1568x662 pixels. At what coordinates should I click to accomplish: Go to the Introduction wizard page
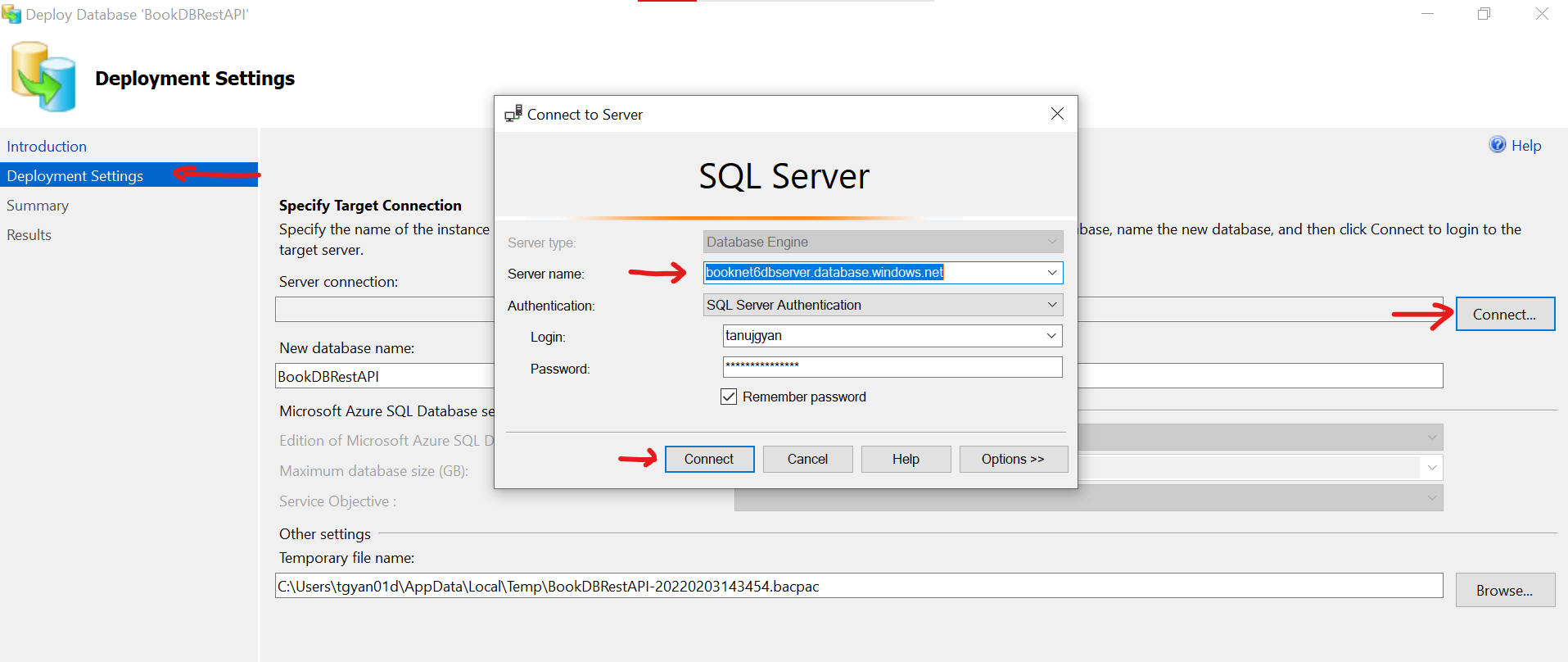(x=47, y=147)
